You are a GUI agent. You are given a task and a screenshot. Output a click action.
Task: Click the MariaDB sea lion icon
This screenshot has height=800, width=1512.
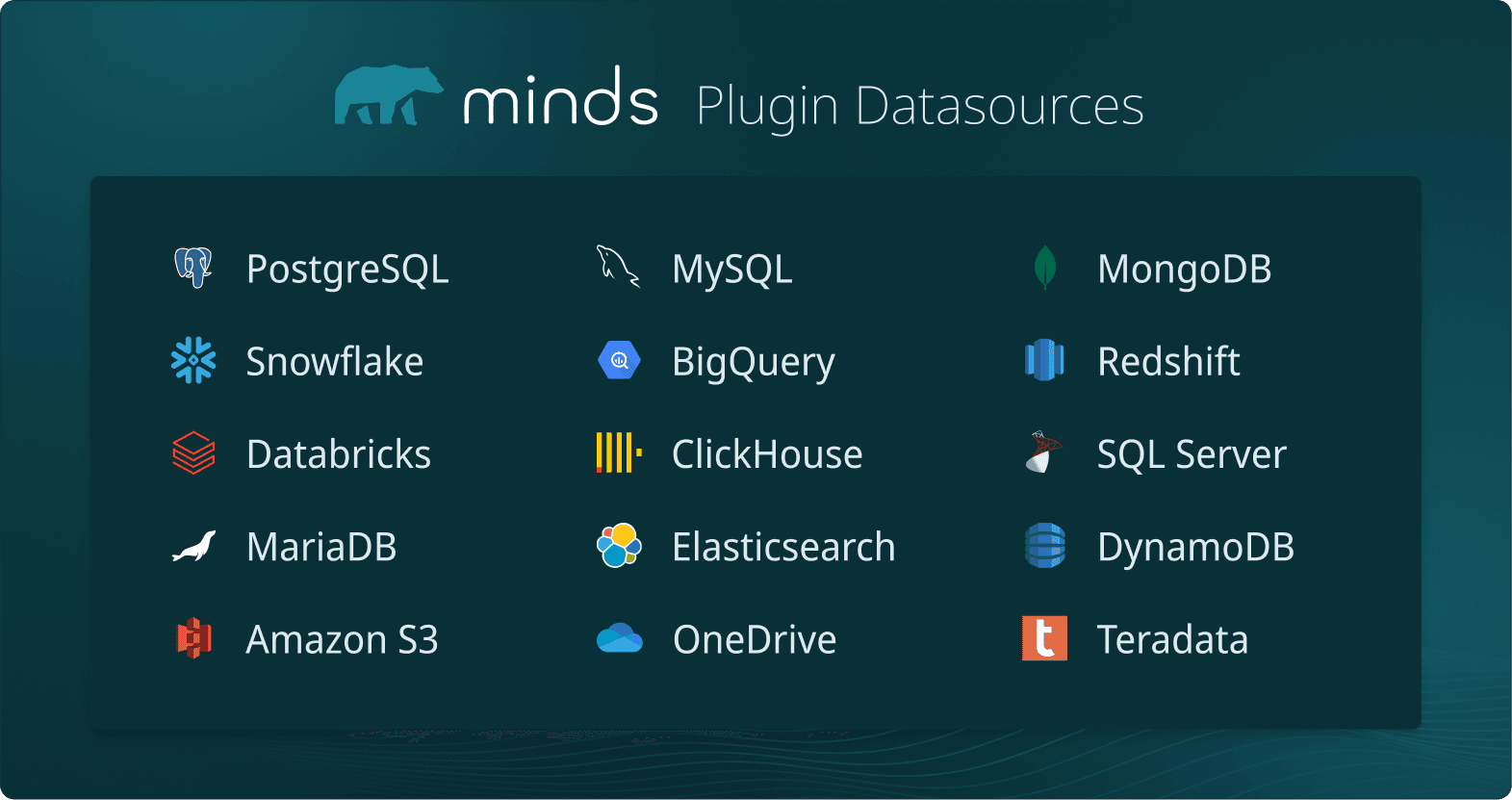[193, 546]
